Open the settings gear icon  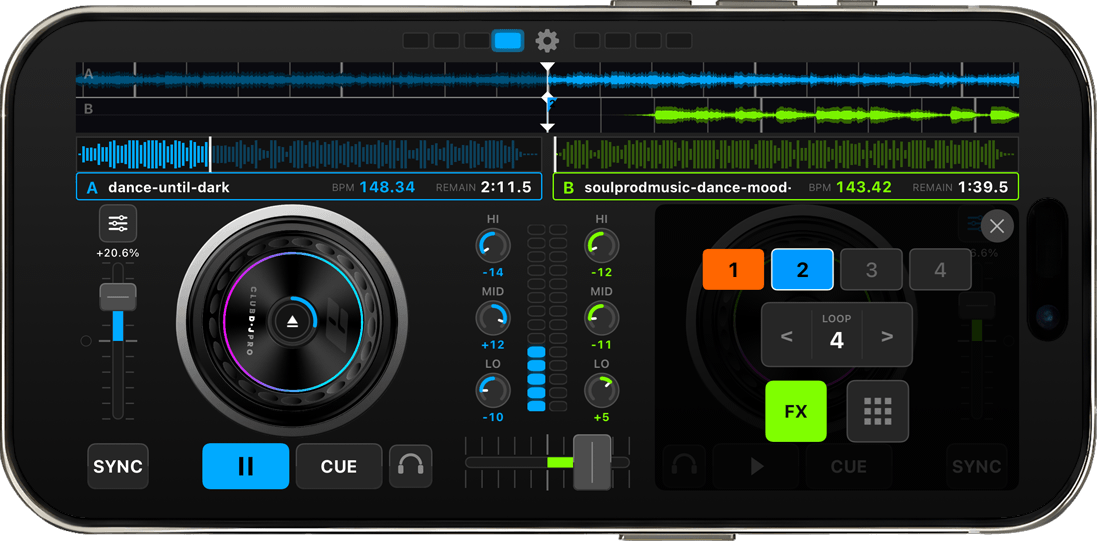coord(547,41)
